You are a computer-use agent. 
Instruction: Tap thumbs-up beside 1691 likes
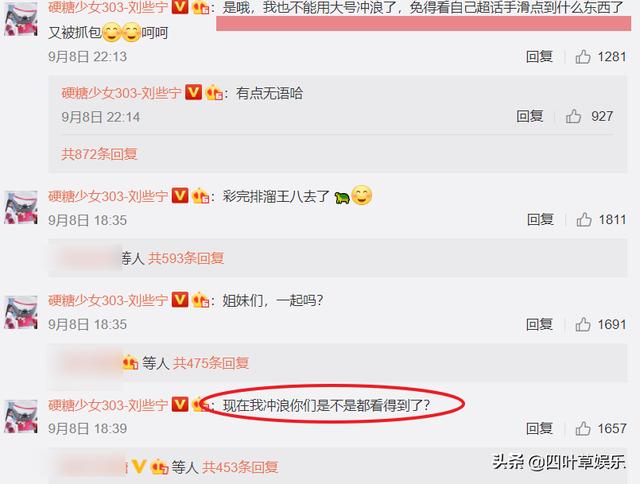pyautogui.click(x=583, y=325)
